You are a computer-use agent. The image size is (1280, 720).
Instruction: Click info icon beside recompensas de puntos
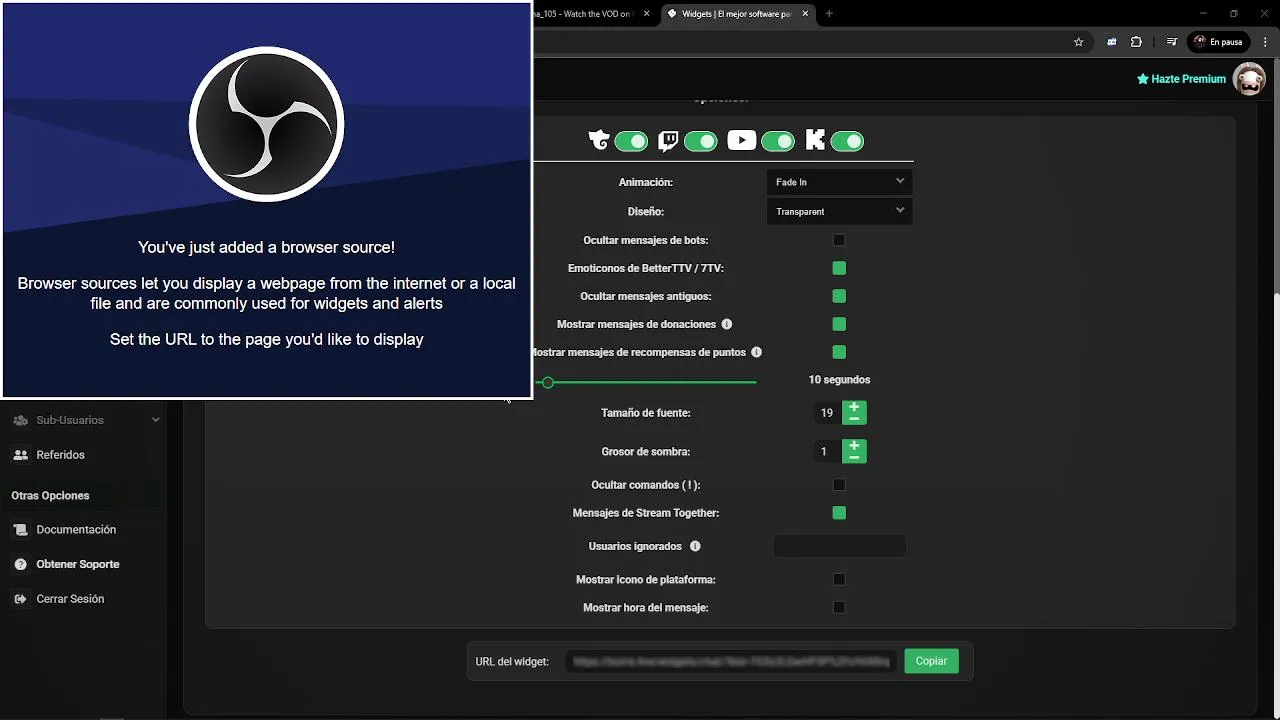coord(757,352)
